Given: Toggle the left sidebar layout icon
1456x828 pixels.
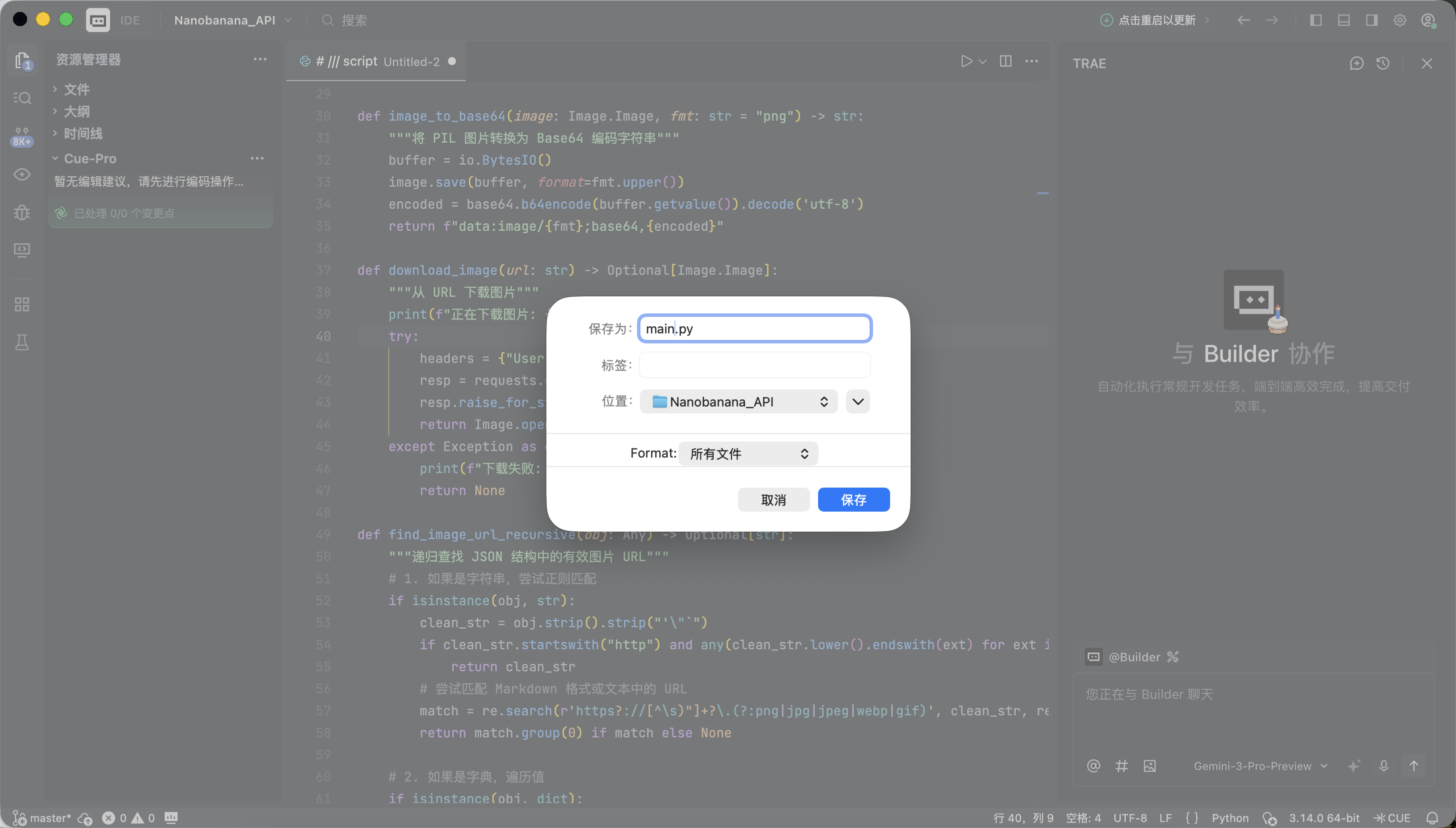Looking at the screenshot, I should tap(1315, 21).
